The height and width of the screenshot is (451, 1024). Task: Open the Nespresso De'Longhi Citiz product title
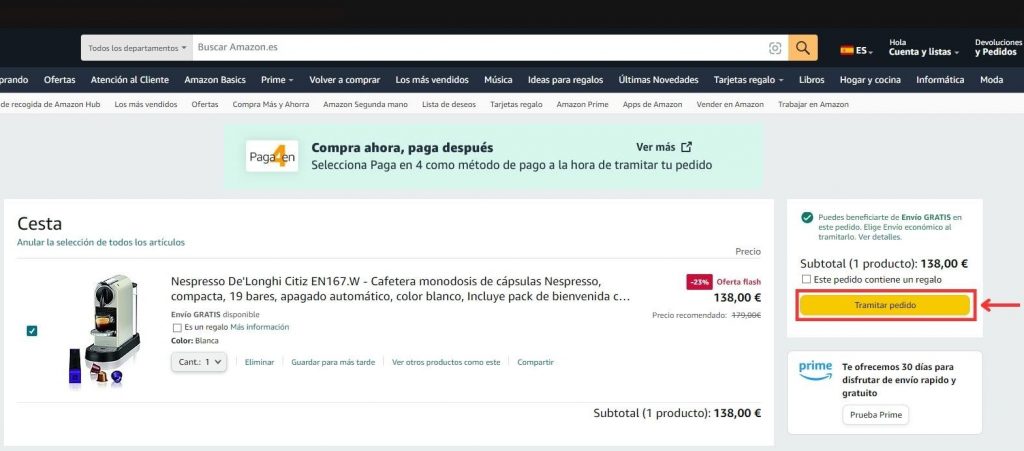(400, 289)
